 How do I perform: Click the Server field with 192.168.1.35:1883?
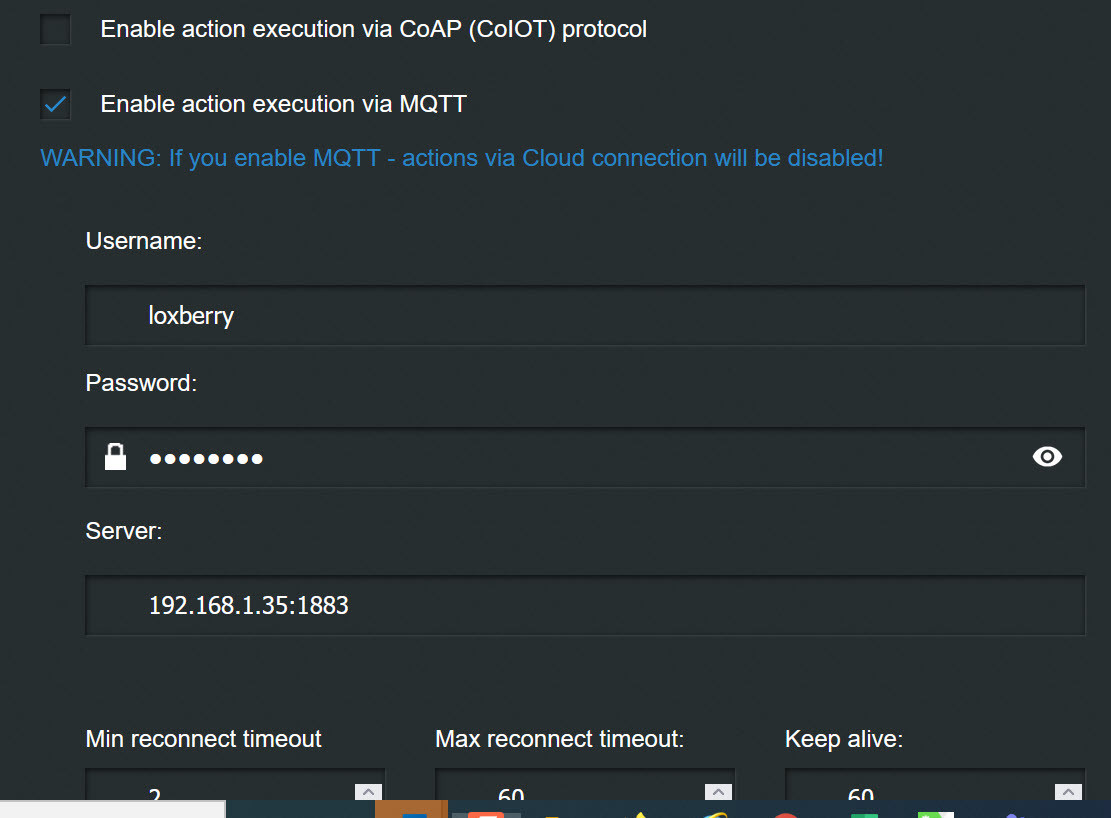click(585, 605)
